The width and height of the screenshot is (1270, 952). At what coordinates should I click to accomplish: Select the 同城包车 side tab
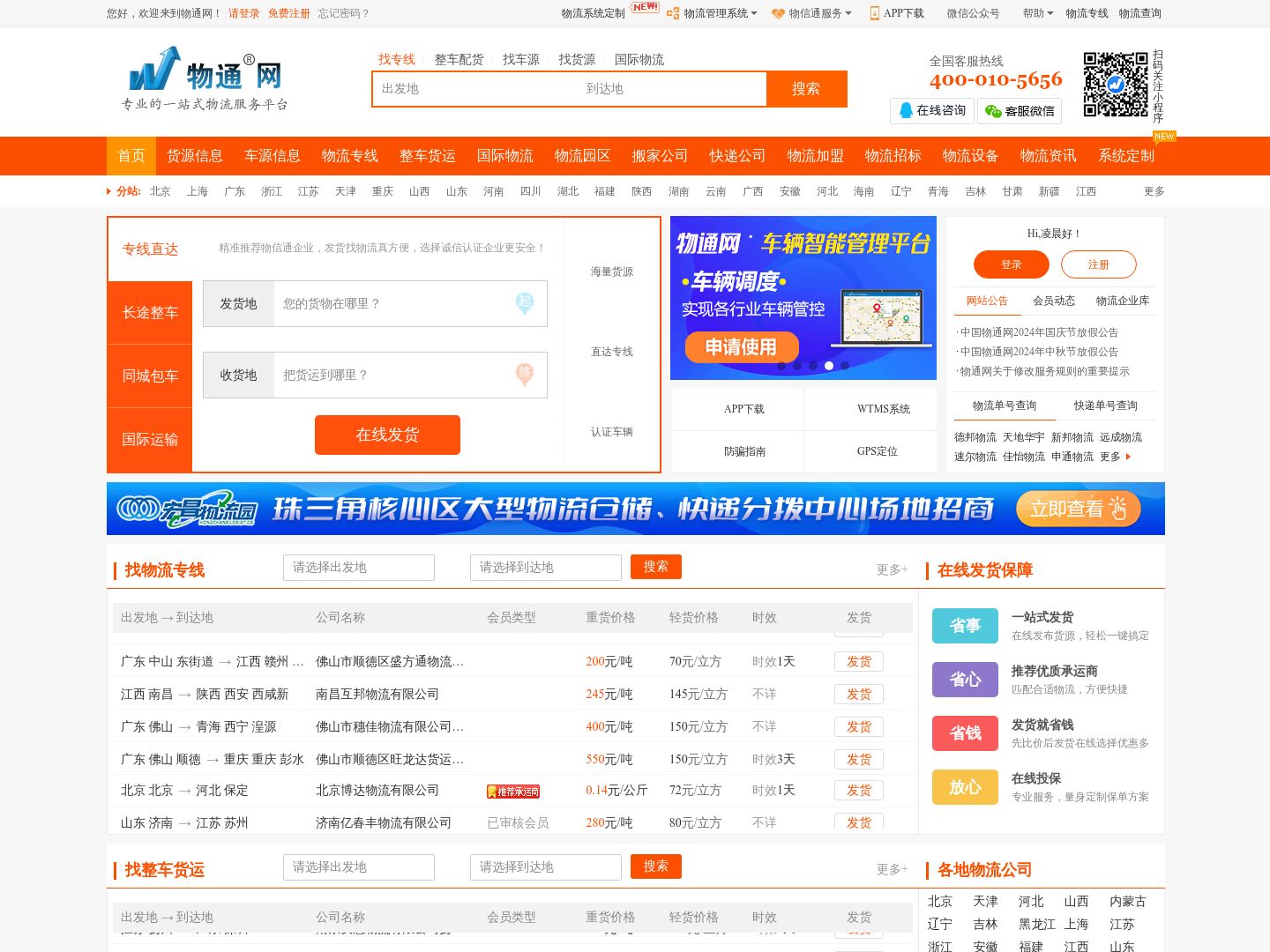(x=150, y=376)
